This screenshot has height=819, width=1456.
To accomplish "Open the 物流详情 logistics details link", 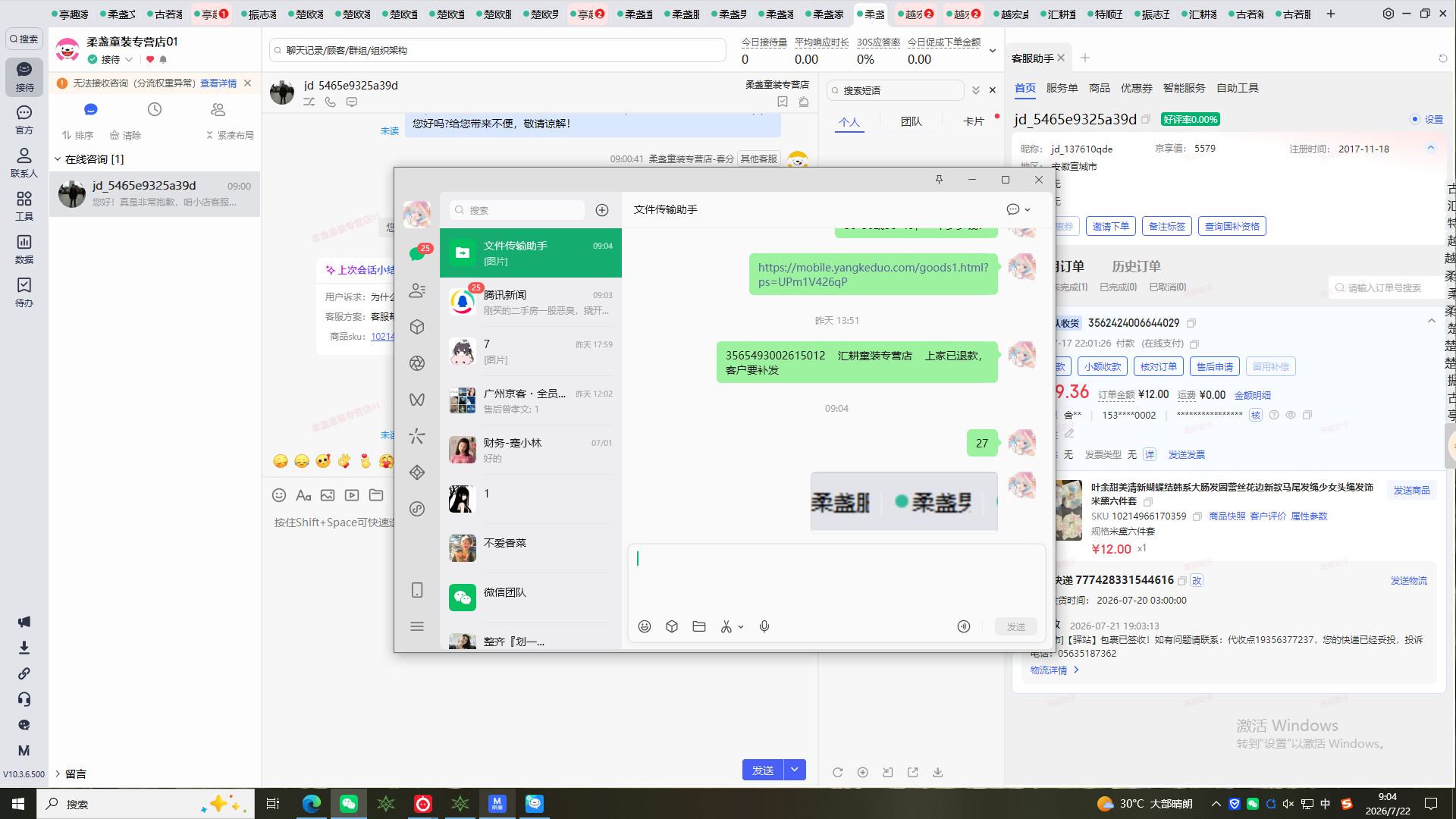I will [x=1054, y=670].
